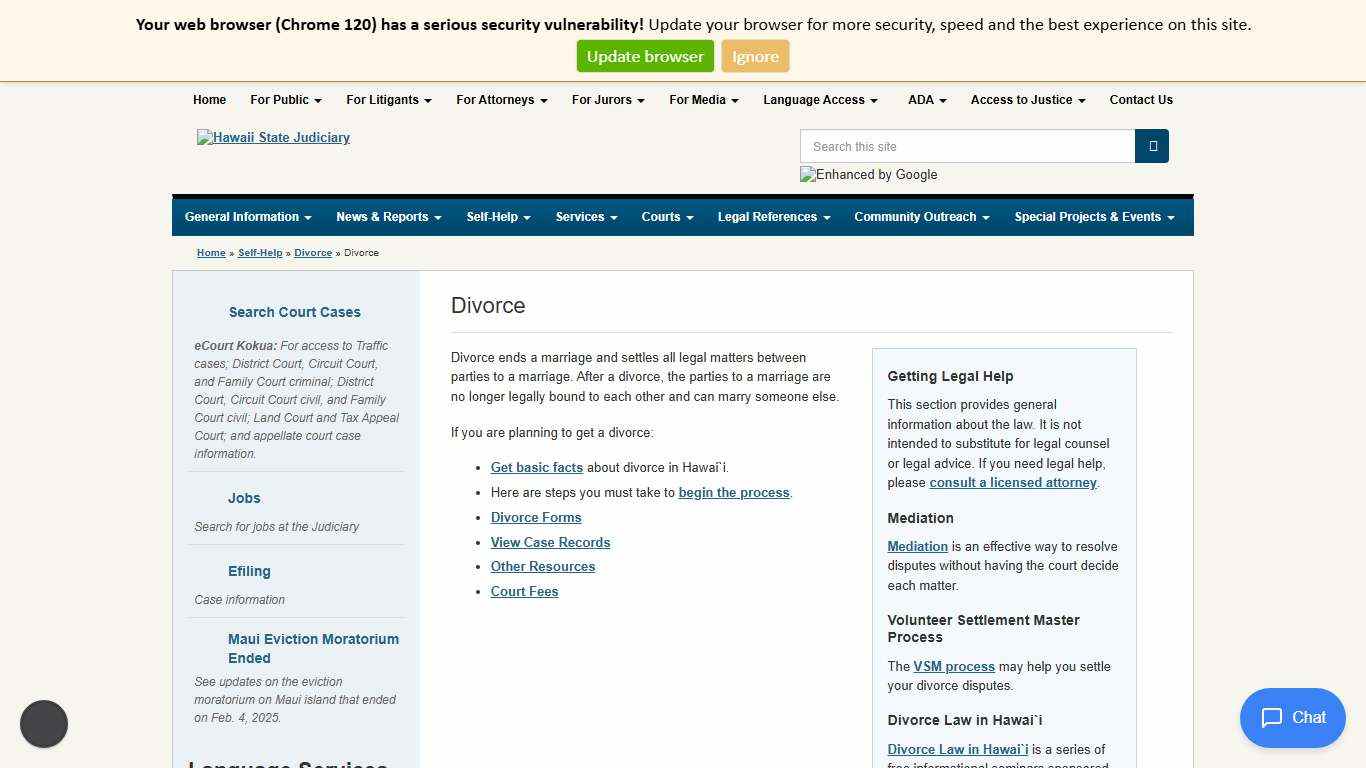This screenshot has height=768, width=1366.
Task: Click the consult a licensed attorney link
Action: pyautogui.click(x=1013, y=483)
